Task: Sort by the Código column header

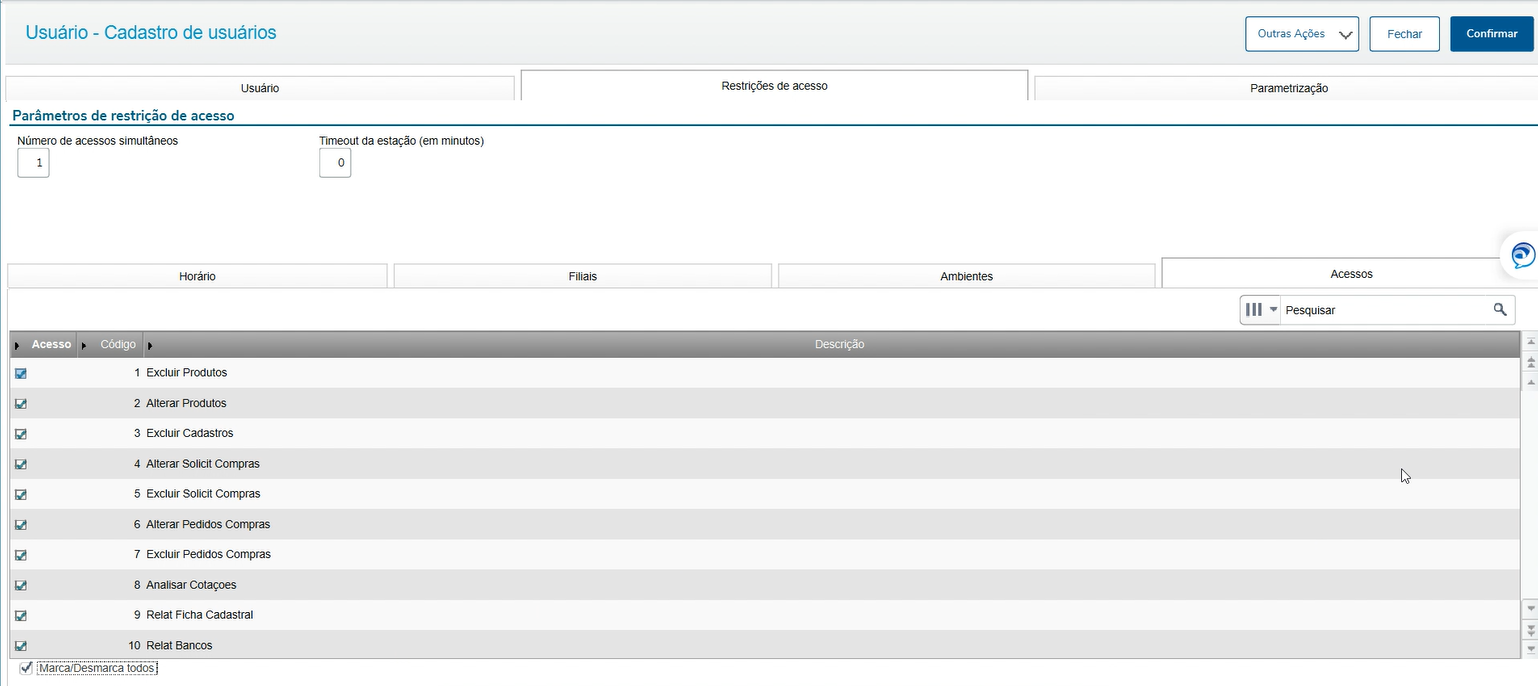Action: point(118,344)
